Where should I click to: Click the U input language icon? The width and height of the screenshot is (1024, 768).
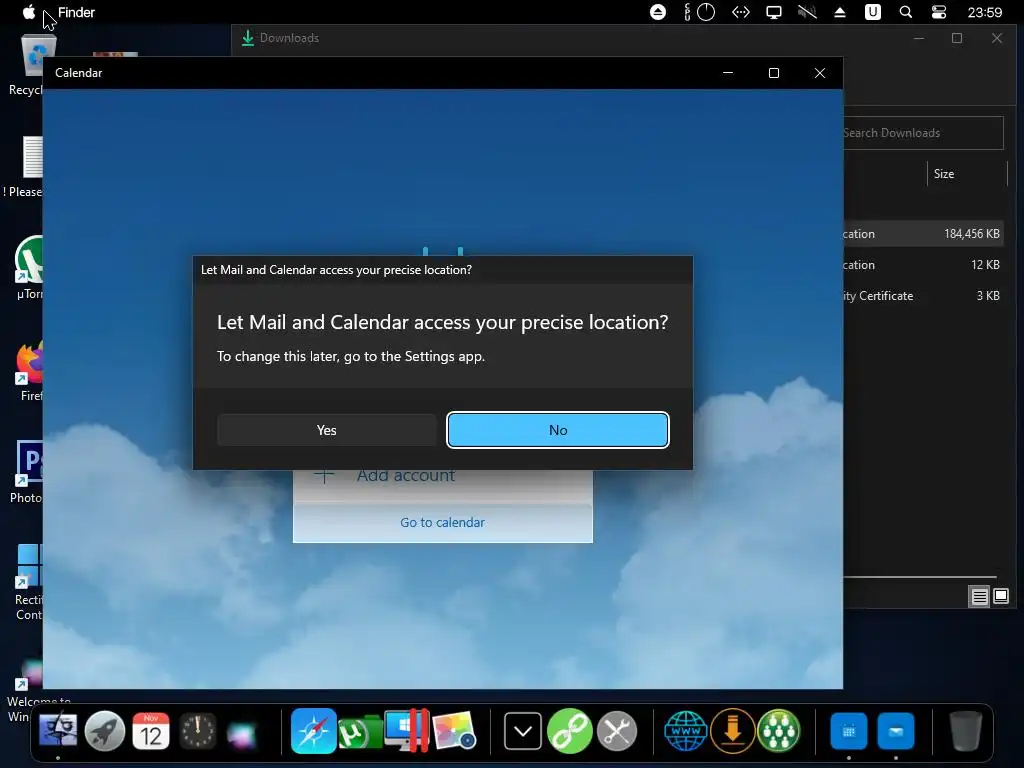[872, 12]
